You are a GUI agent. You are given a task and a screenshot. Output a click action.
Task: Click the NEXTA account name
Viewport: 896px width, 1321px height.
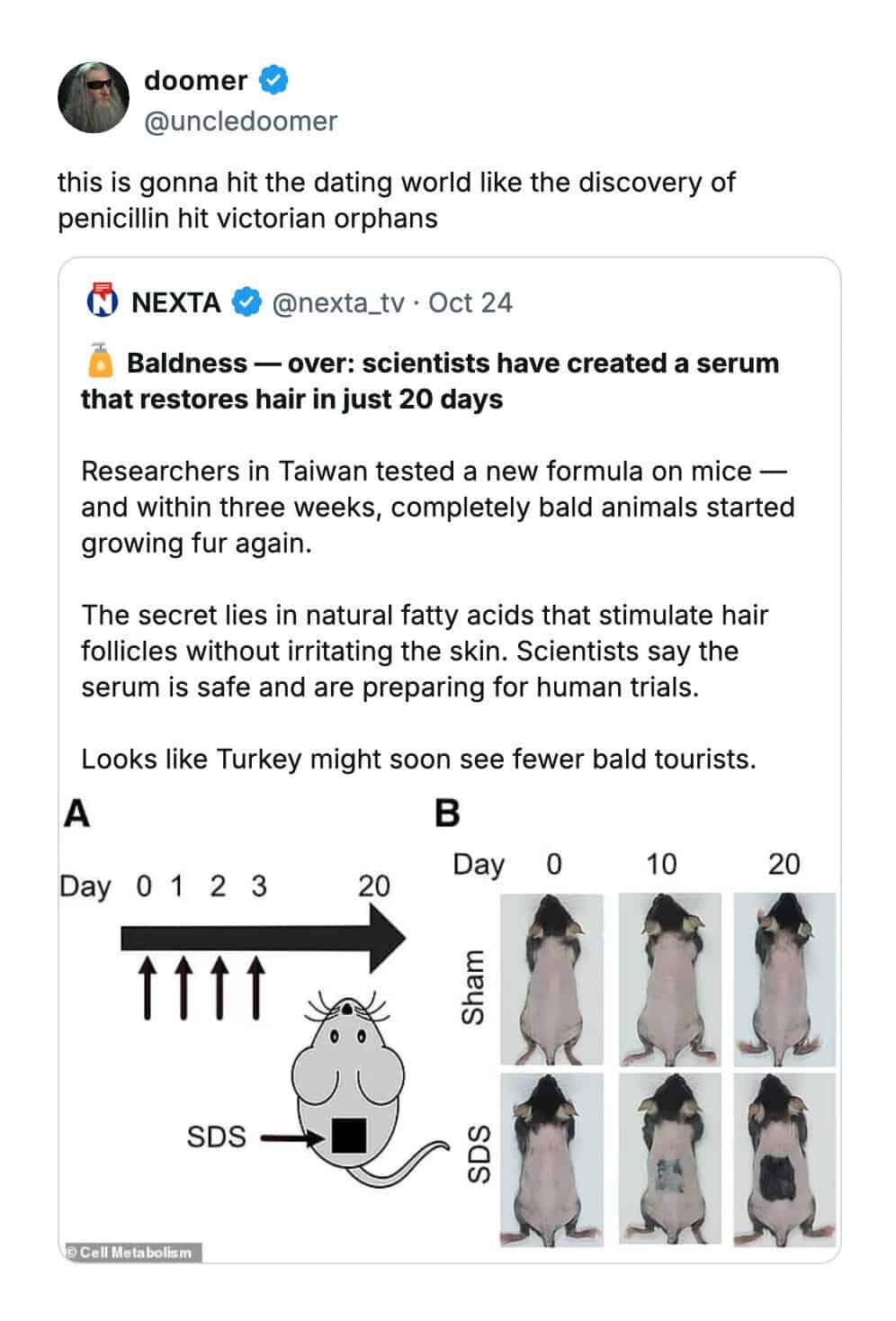[x=176, y=302]
